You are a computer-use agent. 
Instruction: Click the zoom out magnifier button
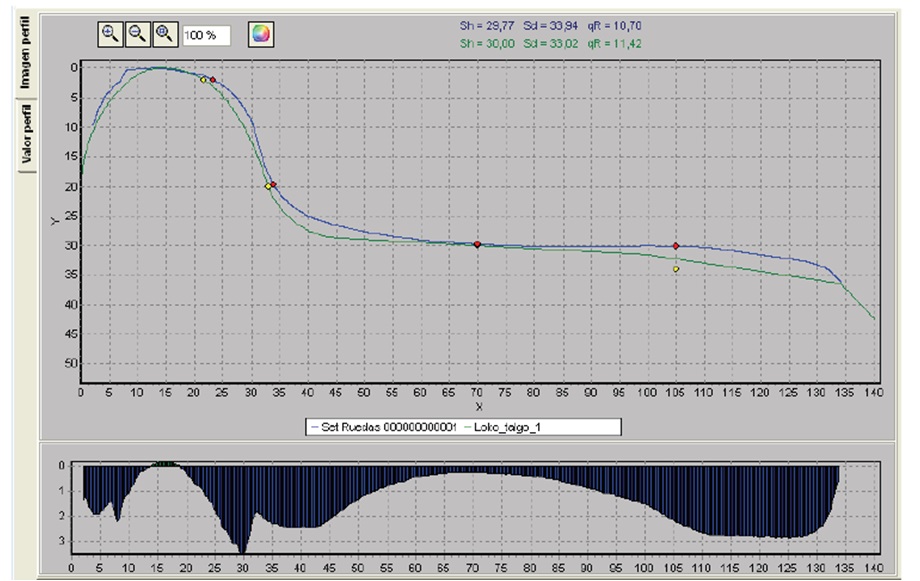pyautogui.click(x=137, y=33)
